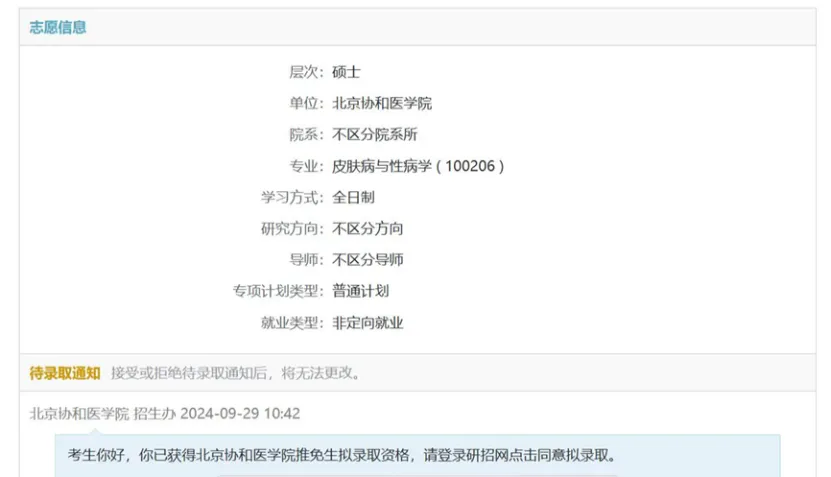The height and width of the screenshot is (477, 831).
Task: Click the 就业类型 field label
Action: coord(292,323)
